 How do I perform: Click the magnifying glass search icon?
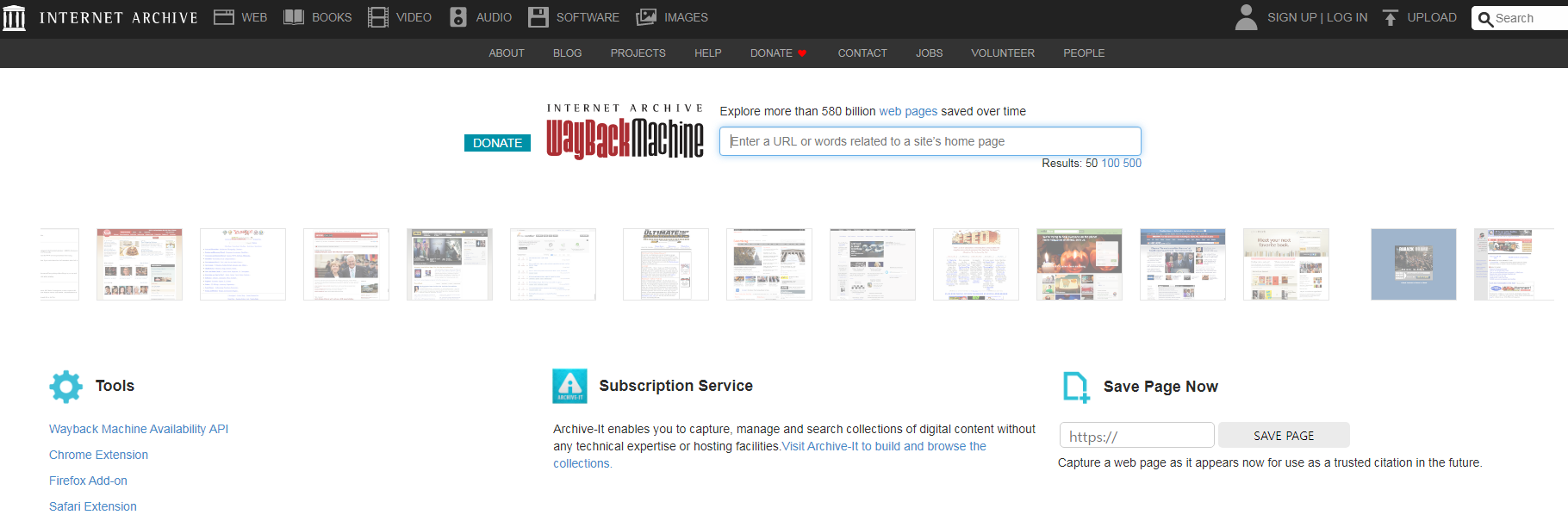tap(1485, 19)
